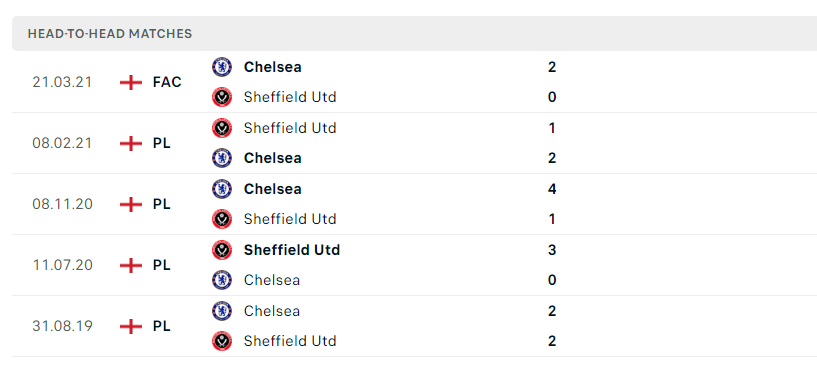Open Sheffield Utd name in 31.08.19 match
The image size is (817, 365).
click(290, 341)
